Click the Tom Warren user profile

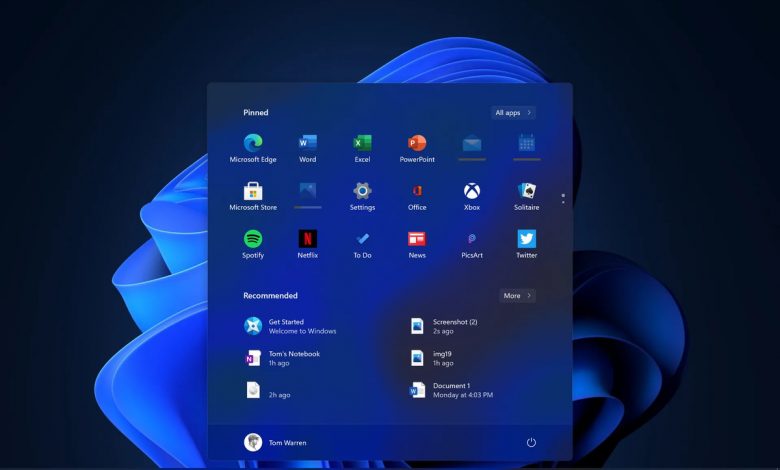tap(276, 442)
